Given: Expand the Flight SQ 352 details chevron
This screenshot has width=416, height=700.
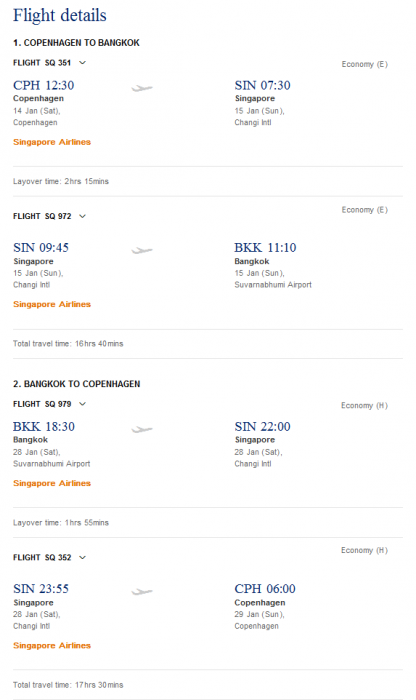Looking at the screenshot, I should (83, 558).
